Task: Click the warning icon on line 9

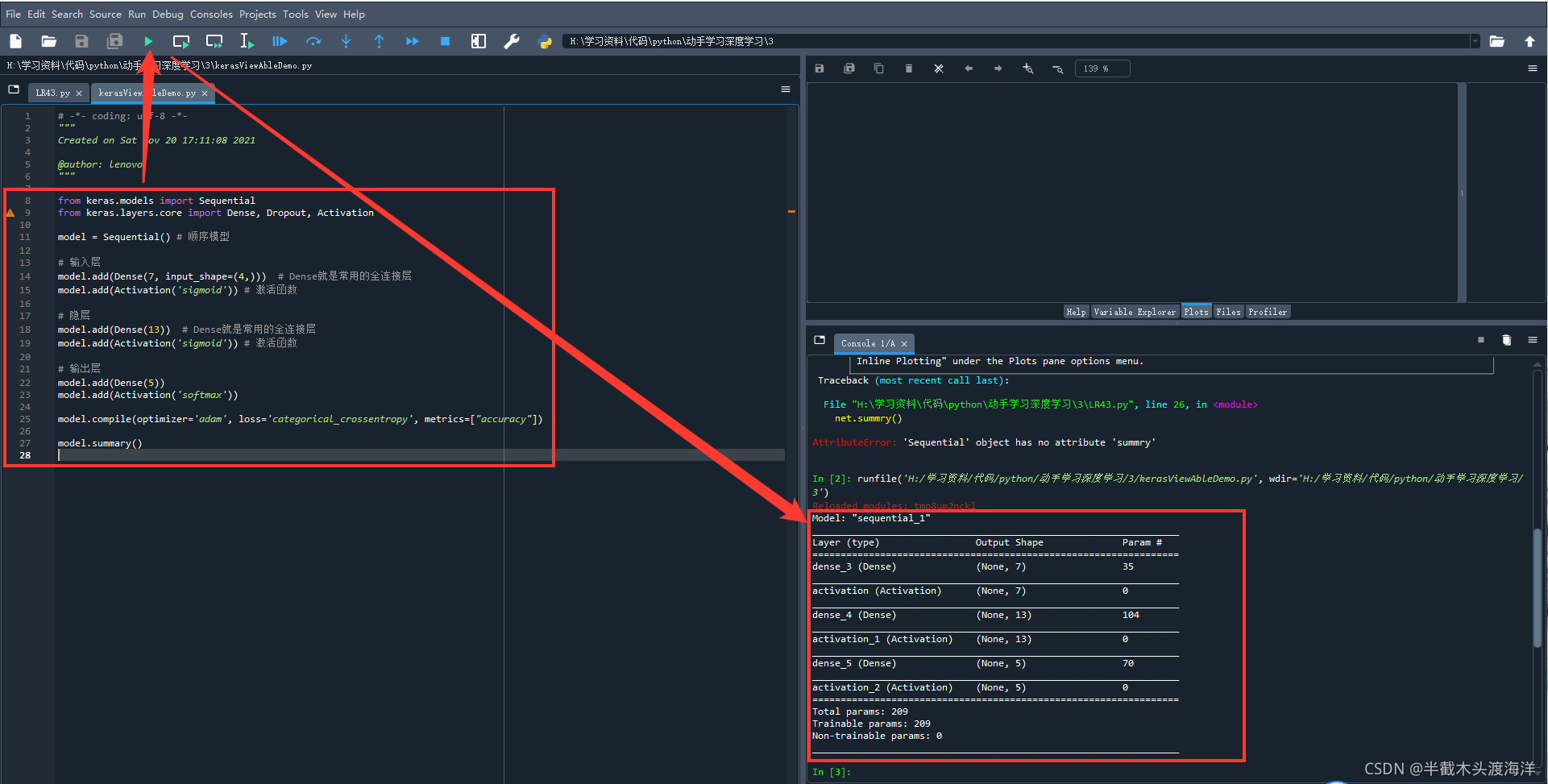Action: point(10,213)
